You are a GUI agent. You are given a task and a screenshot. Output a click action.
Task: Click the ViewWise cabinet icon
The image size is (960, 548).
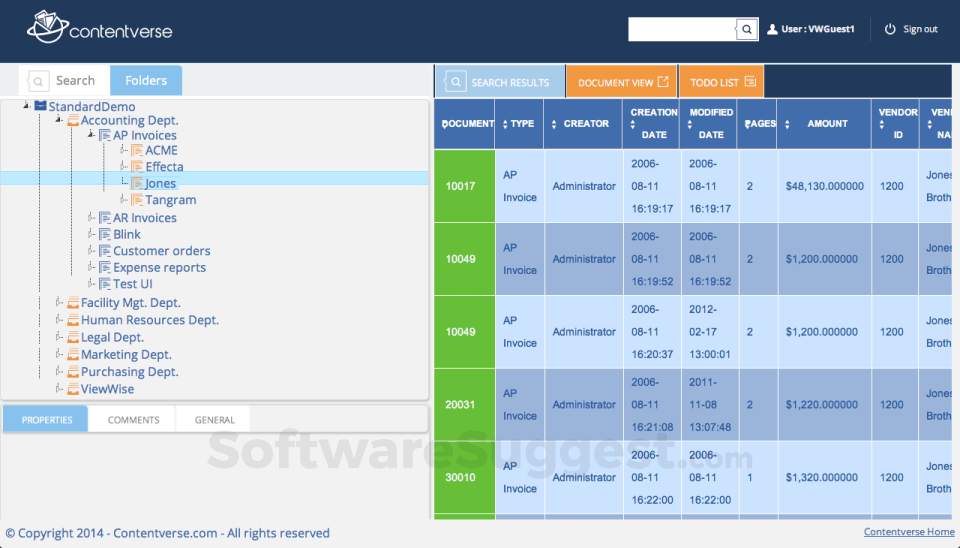pyautogui.click(x=73, y=389)
